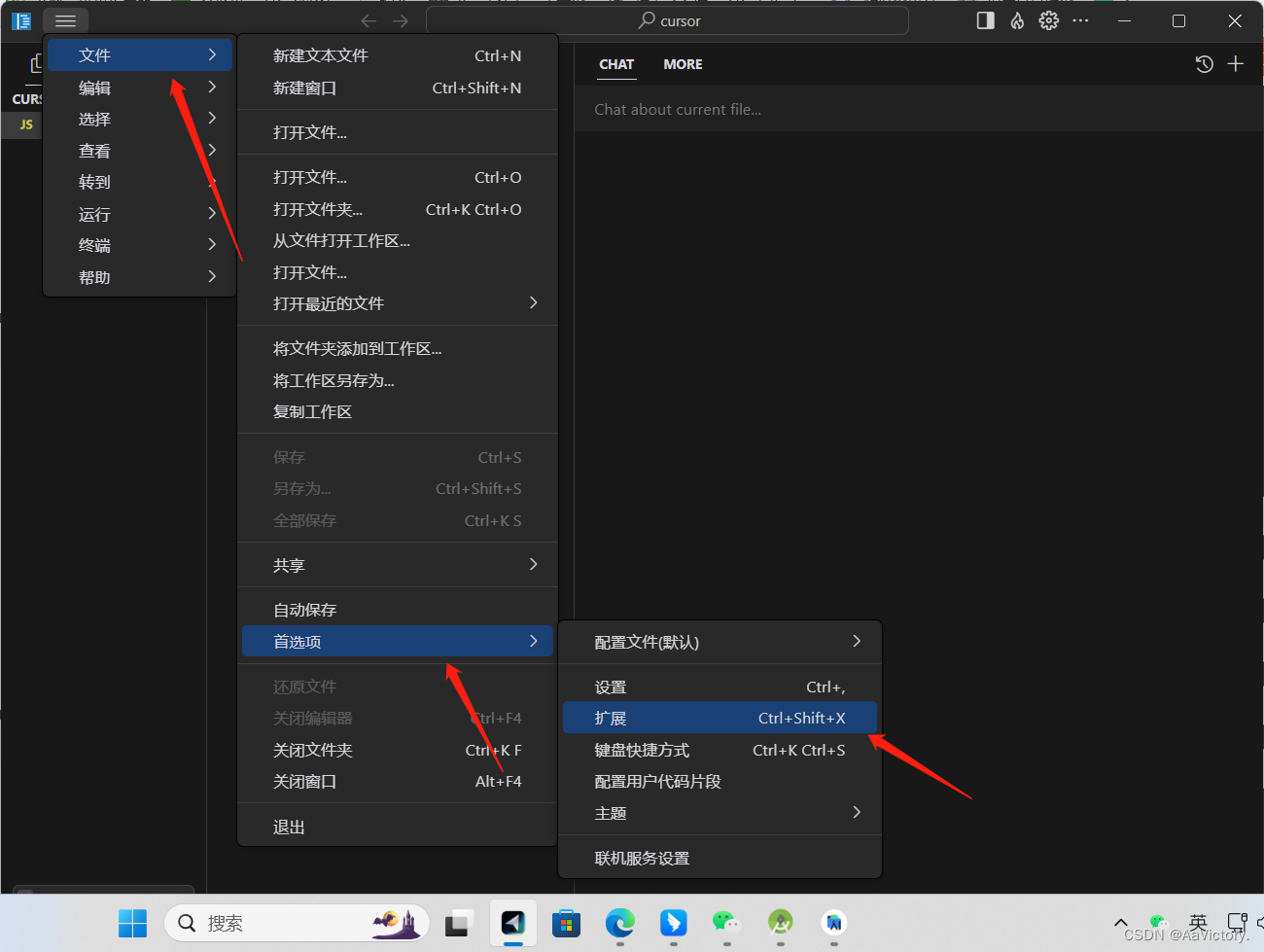1264x952 pixels.
Task: Open chat history in the chat panel
Action: pos(1204,63)
